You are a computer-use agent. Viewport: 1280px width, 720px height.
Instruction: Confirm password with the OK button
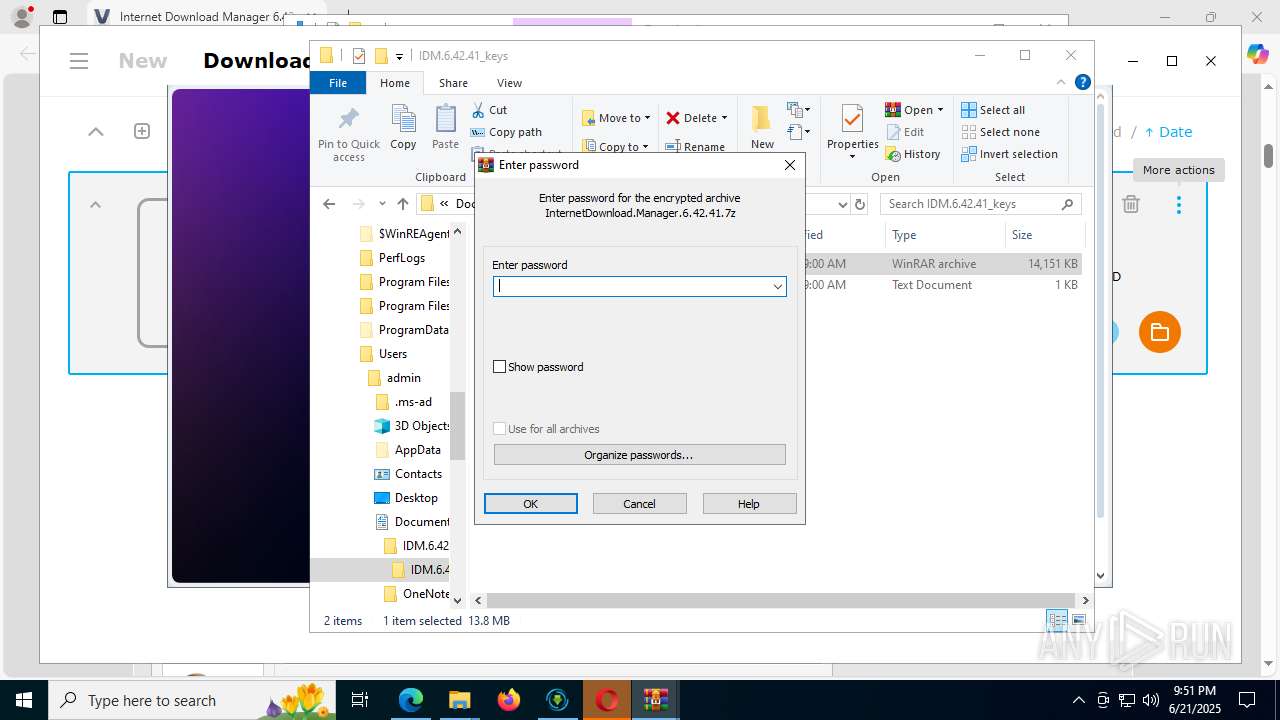point(531,504)
